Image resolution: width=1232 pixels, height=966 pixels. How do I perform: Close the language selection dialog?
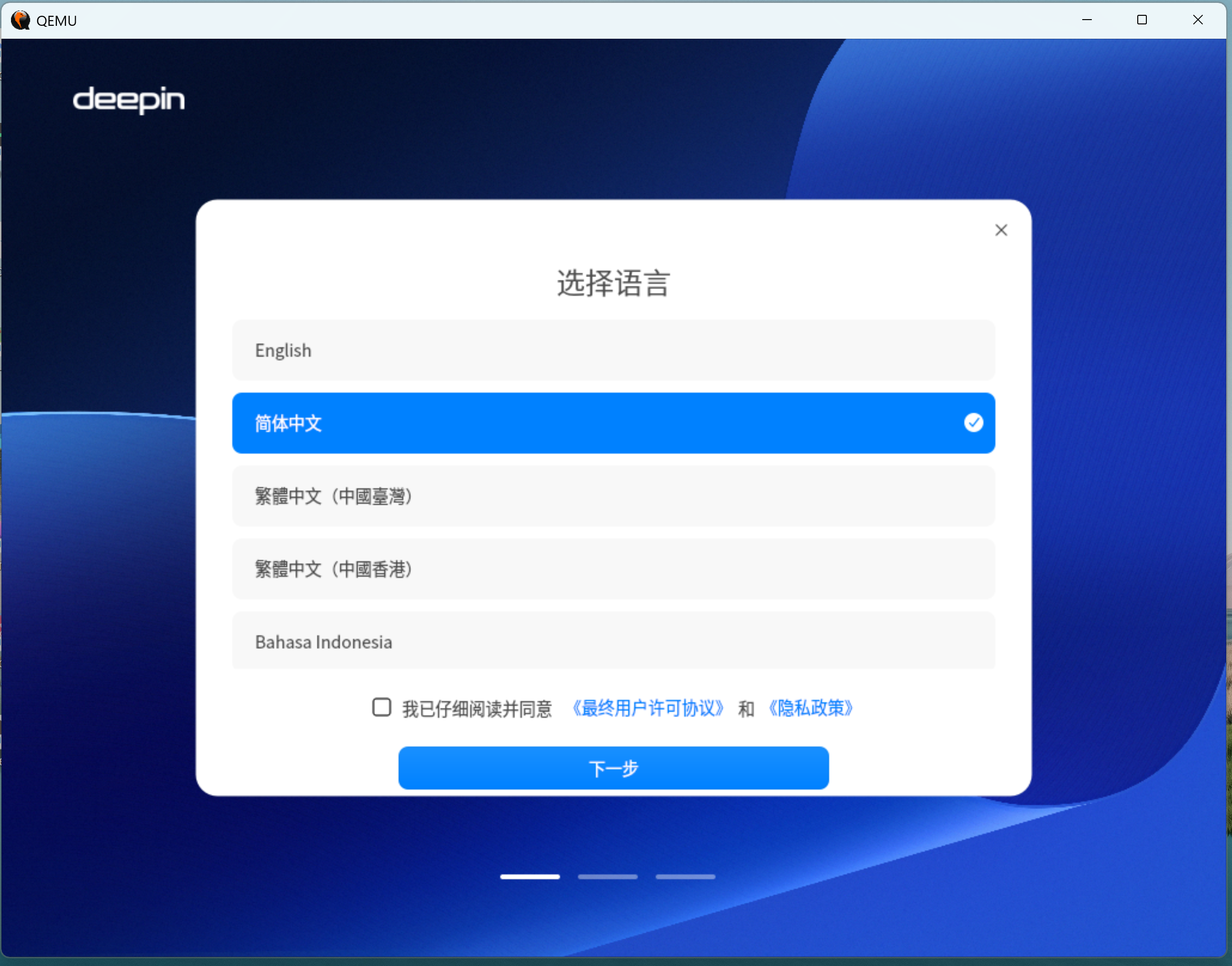coord(1001,230)
